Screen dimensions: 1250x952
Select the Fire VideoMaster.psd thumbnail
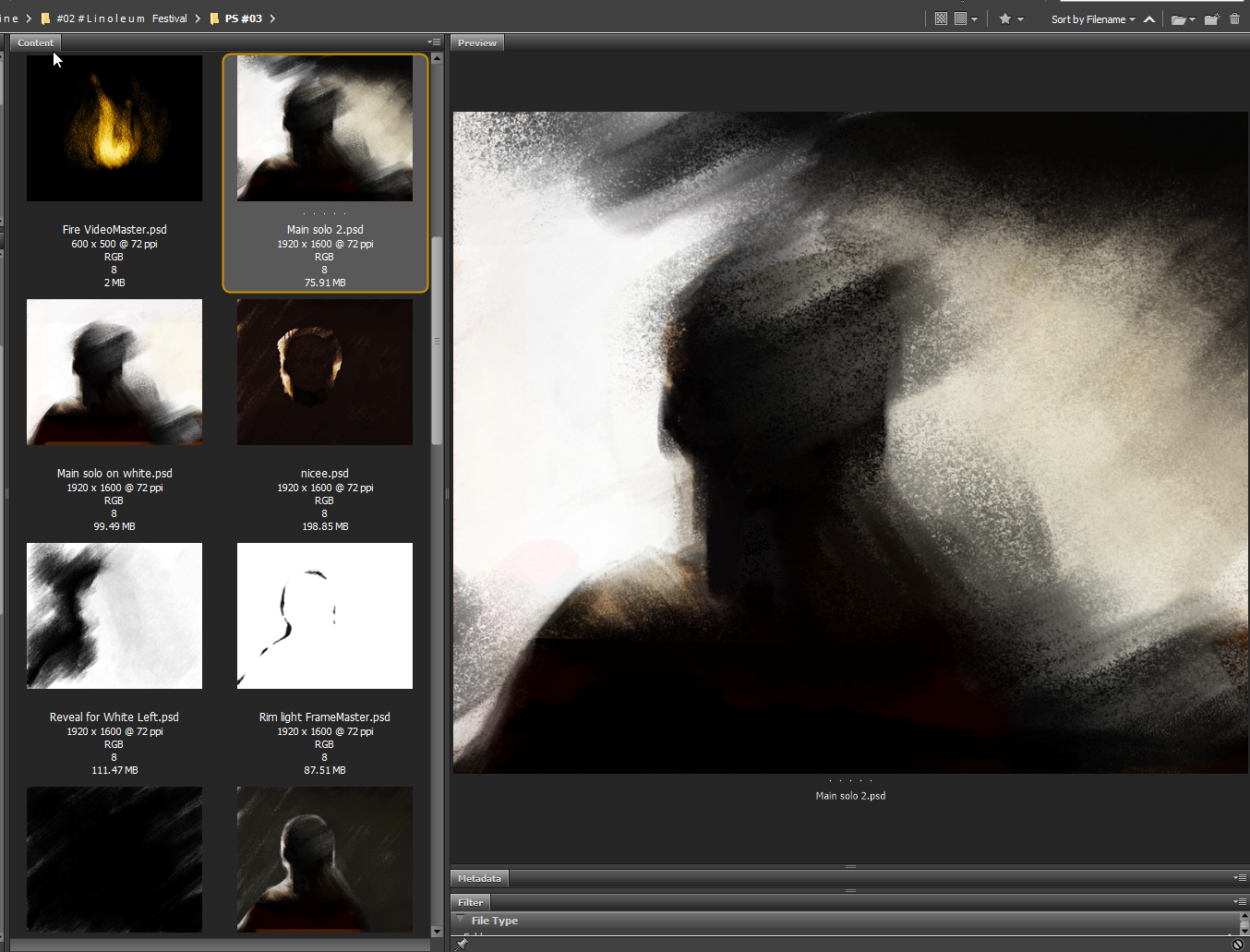(x=114, y=128)
